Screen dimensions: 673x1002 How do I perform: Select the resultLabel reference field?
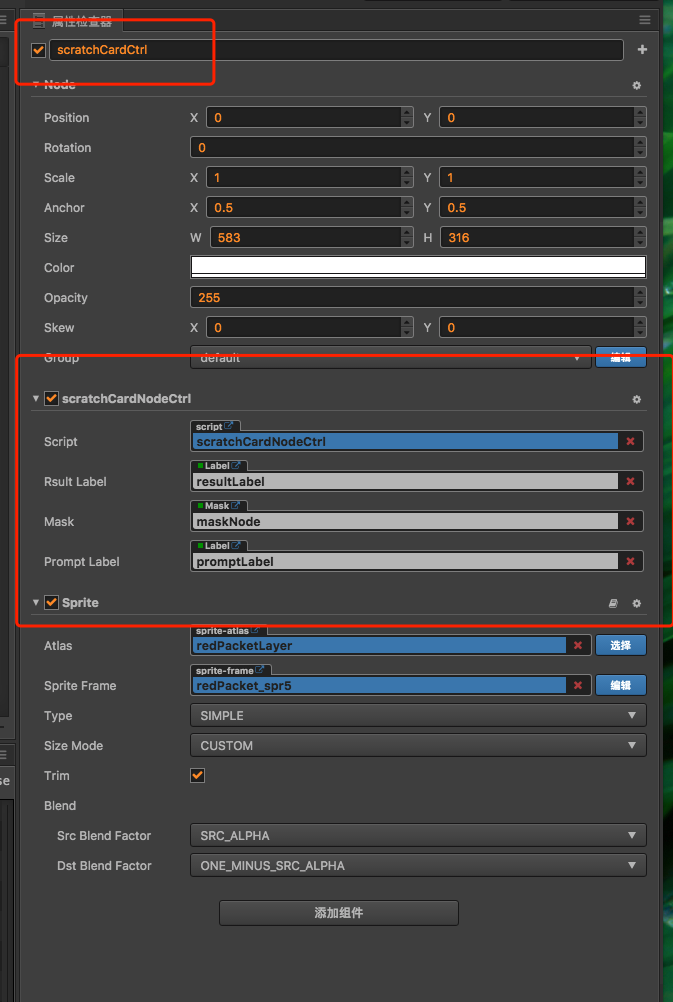click(405, 482)
